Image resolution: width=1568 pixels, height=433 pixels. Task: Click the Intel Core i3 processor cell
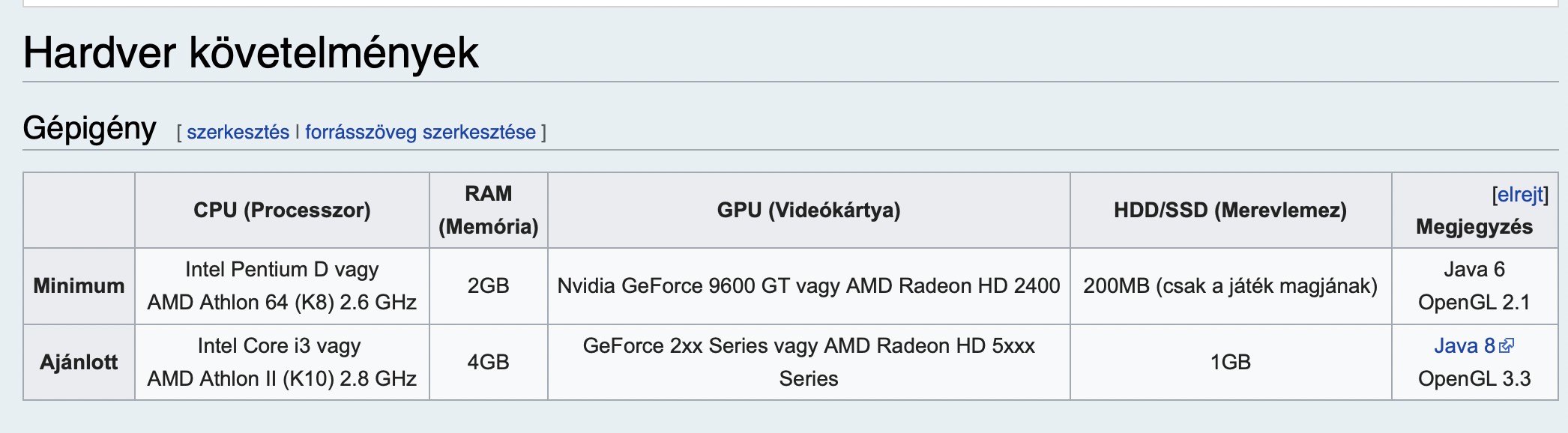282,363
